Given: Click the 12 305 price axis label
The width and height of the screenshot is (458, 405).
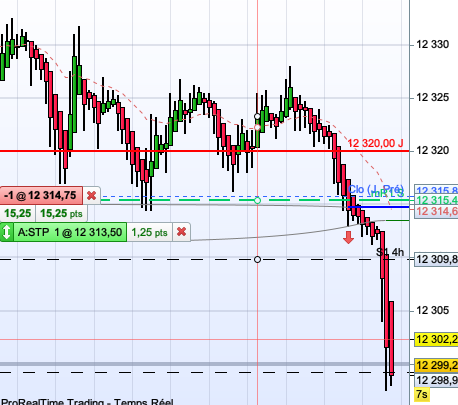Looking at the screenshot, I should tap(433, 311).
